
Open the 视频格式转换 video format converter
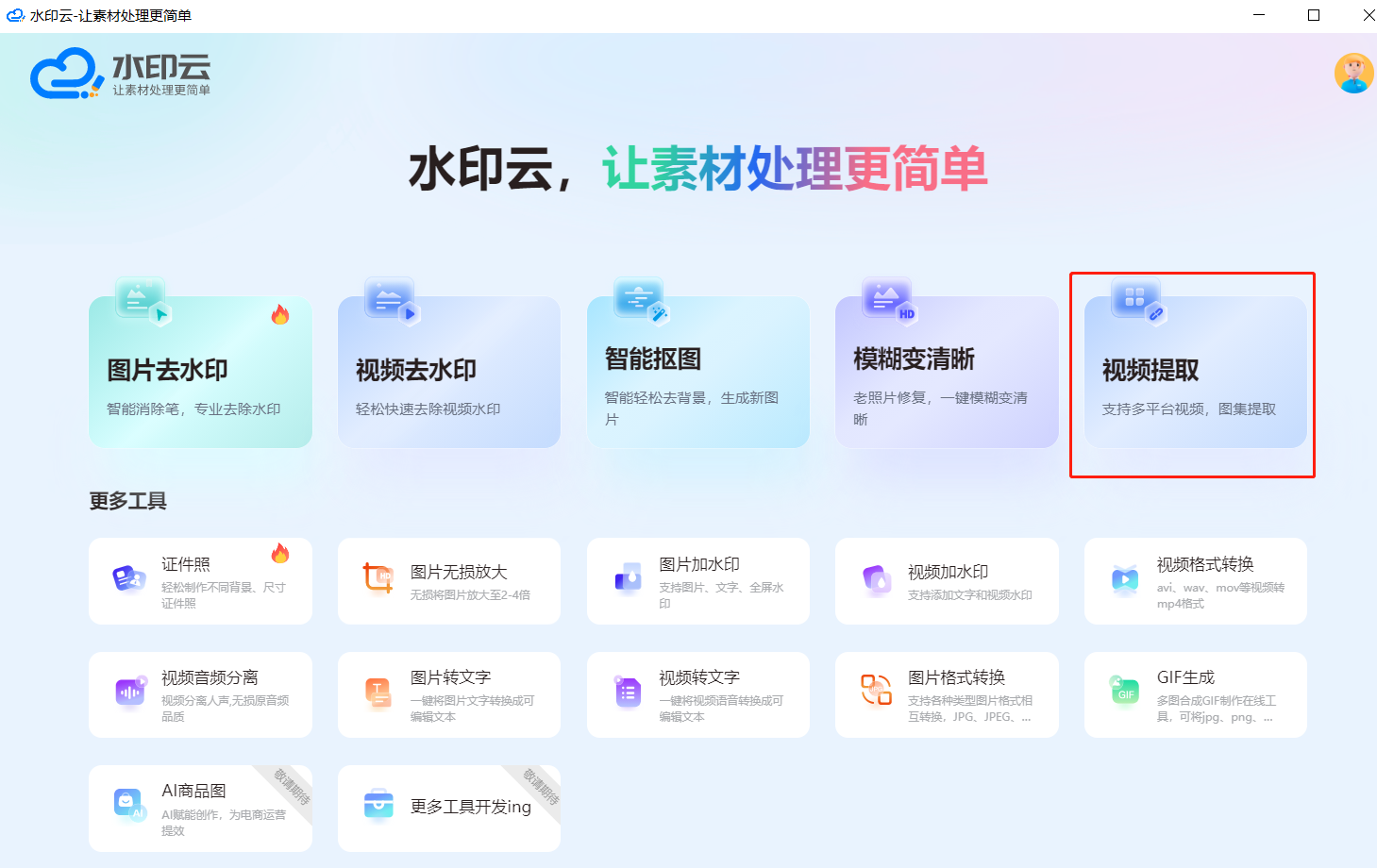[1196, 581]
